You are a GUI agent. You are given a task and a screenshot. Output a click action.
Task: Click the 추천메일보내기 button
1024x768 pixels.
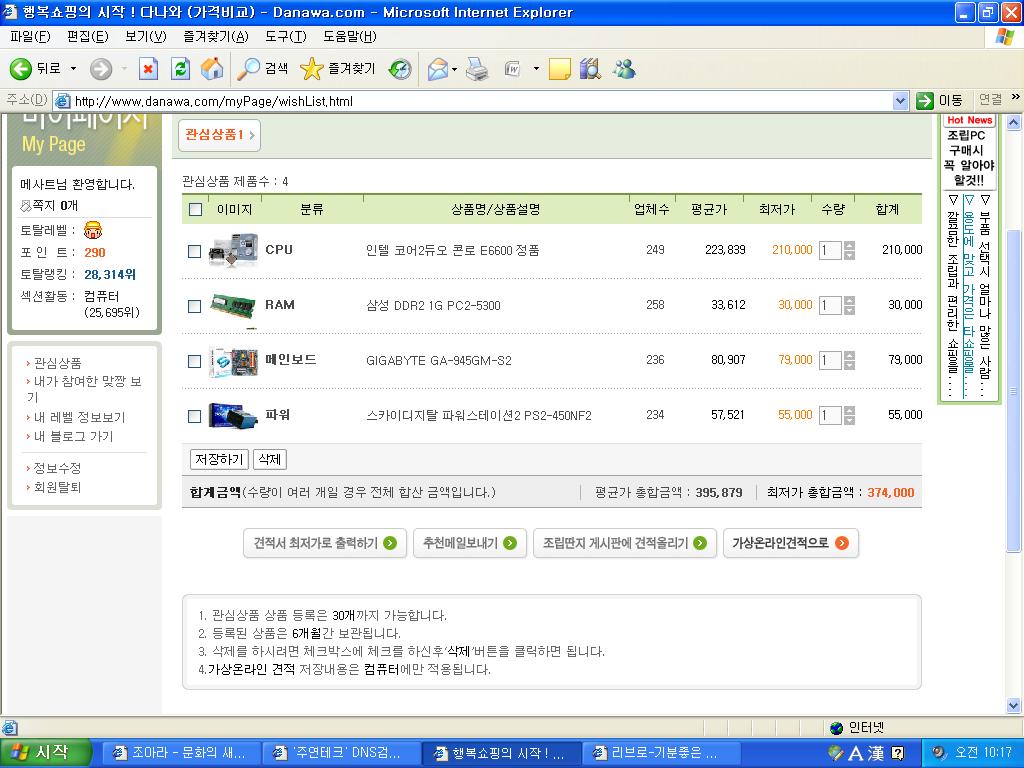point(470,543)
